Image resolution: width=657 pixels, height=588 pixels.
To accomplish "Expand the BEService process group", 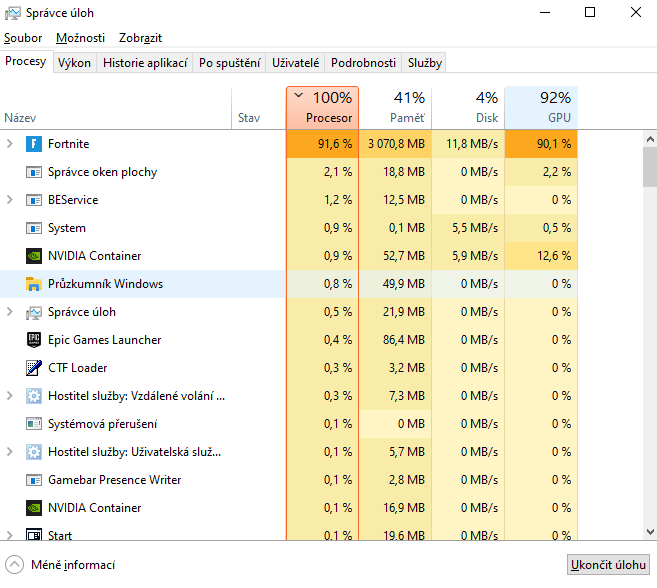I will click(10, 200).
